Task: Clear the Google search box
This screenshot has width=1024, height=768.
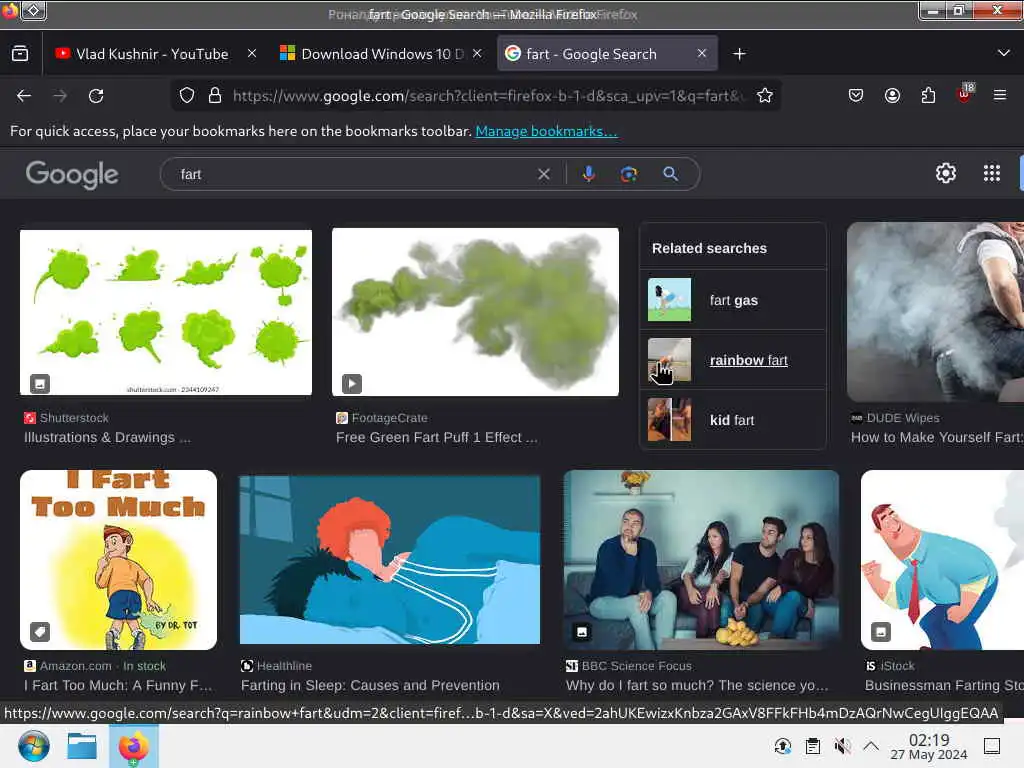Action: click(x=543, y=174)
